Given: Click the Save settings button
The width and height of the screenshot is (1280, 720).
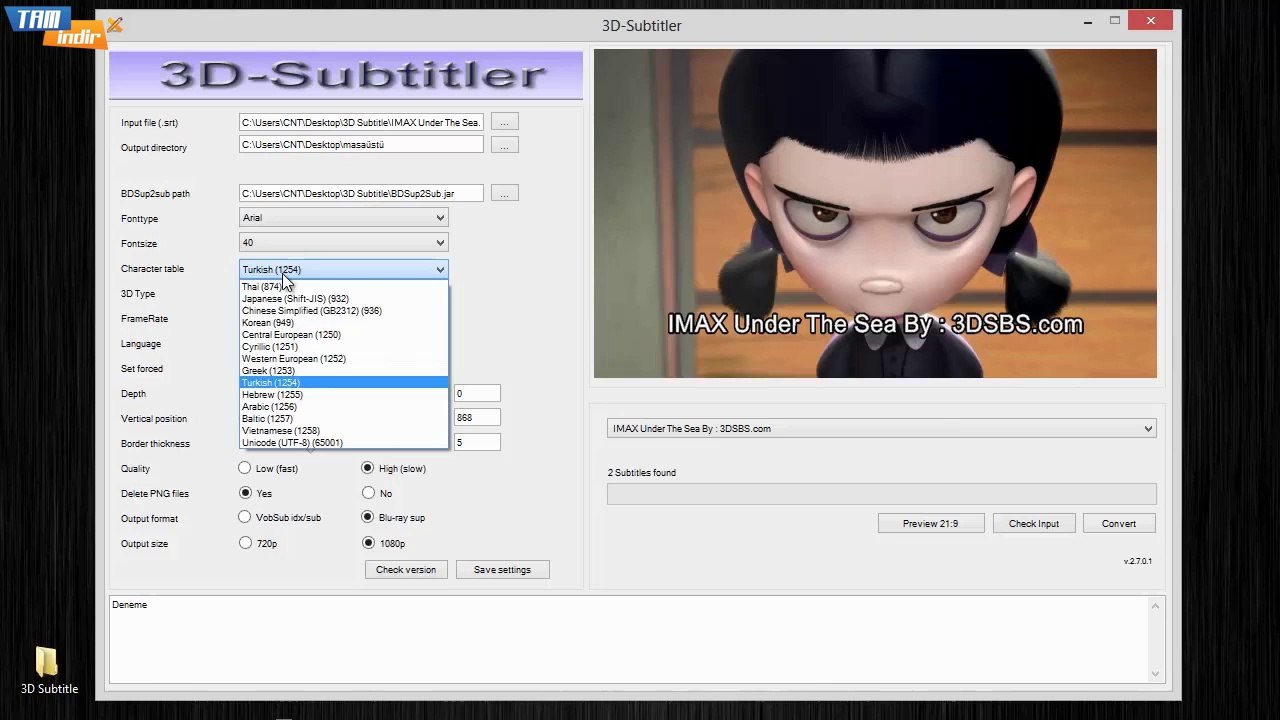Looking at the screenshot, I should coord(502,570).
